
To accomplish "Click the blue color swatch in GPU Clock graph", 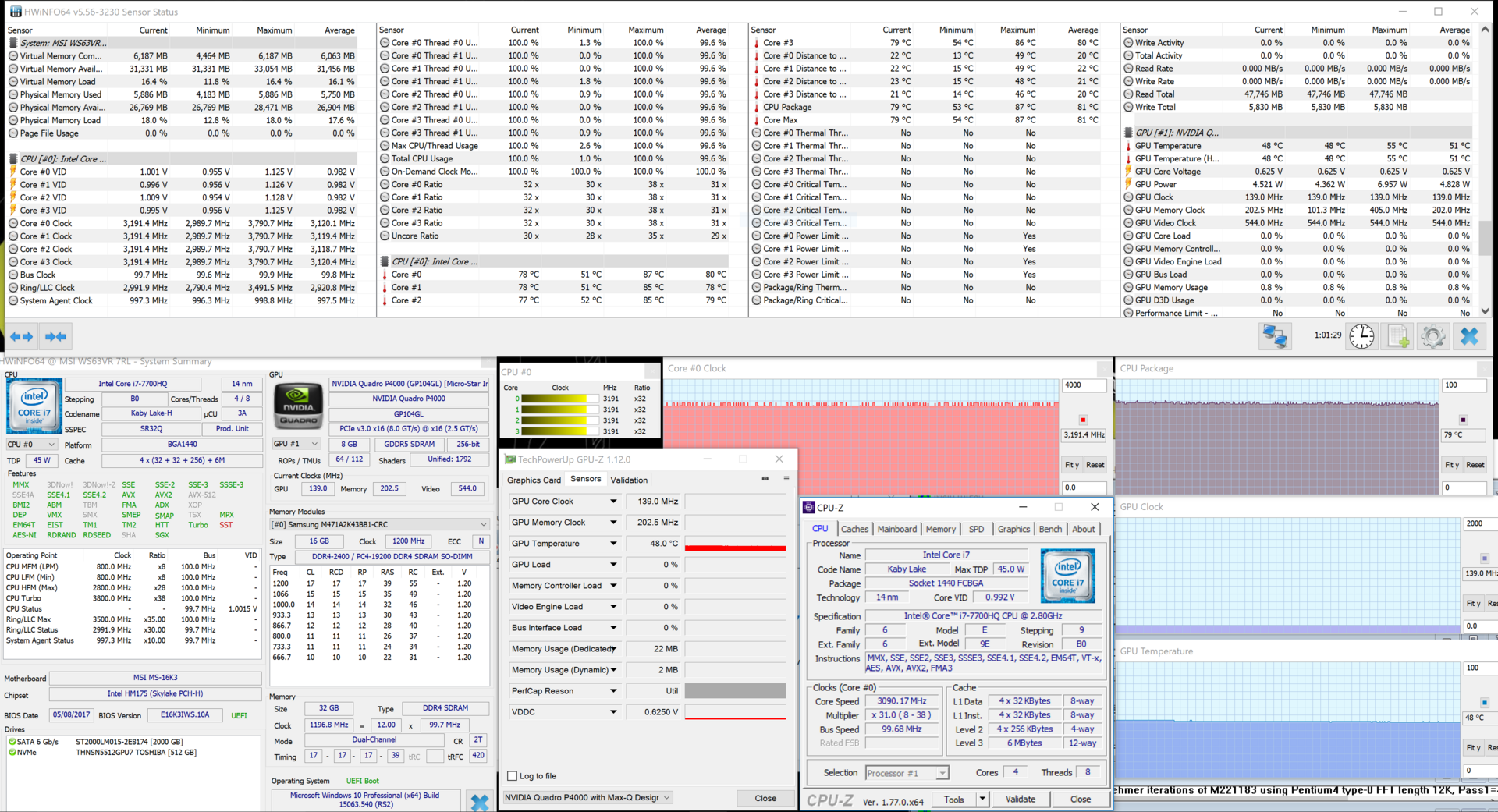I will (1484, 558).
